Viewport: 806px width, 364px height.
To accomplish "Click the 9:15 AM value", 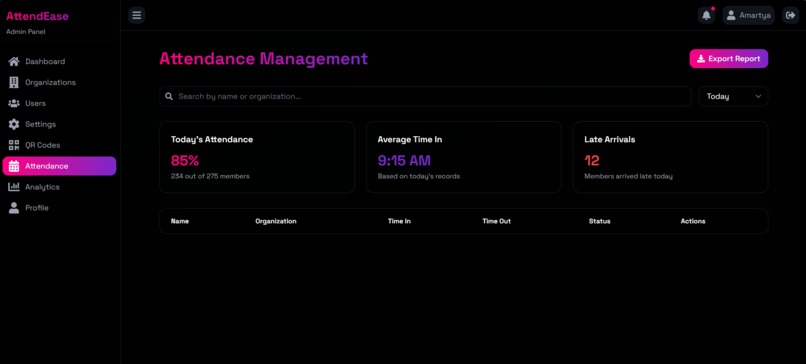I will 404,160.
